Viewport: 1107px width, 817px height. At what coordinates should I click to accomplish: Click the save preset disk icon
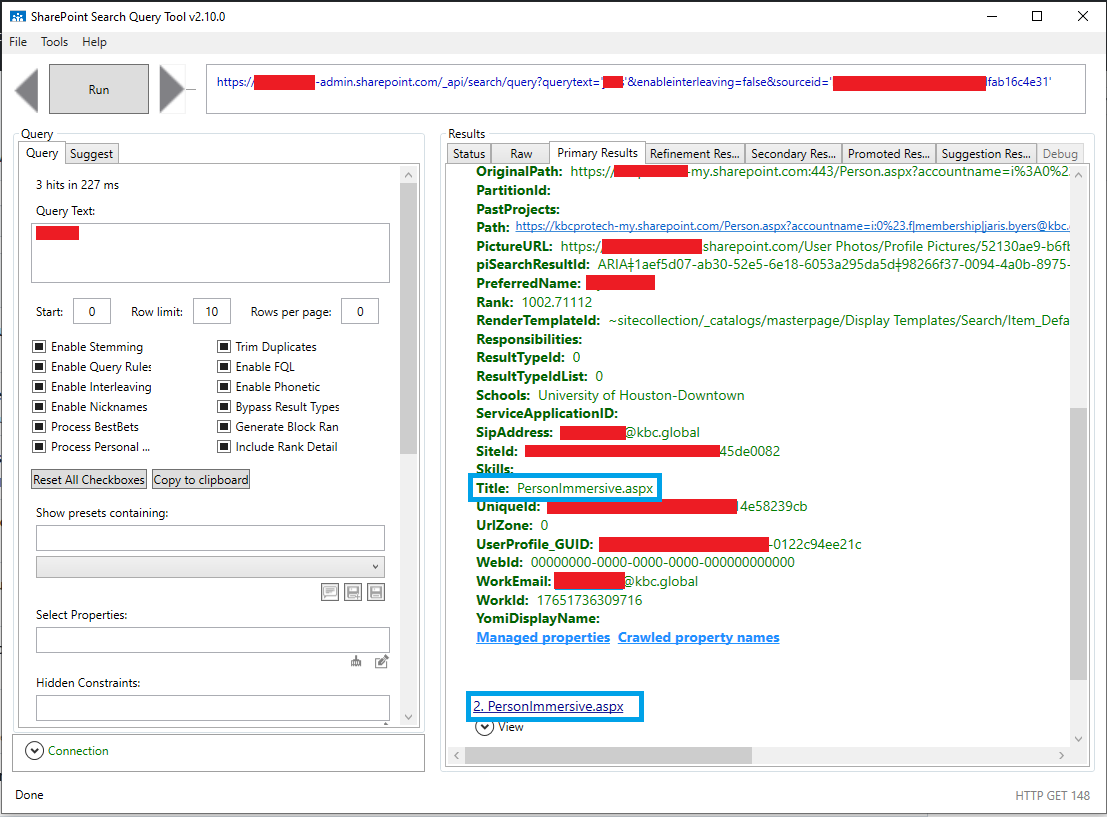(x=376, y=592)
